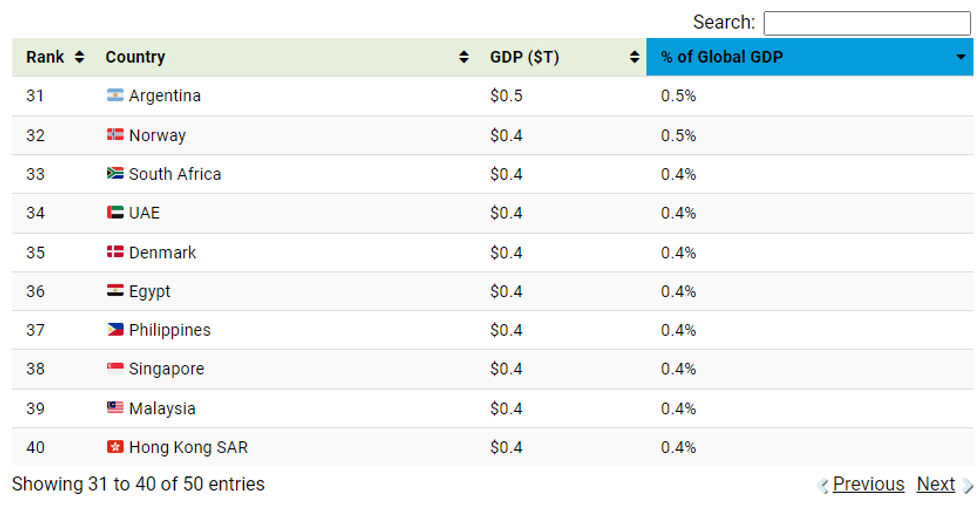Go to the Next page of entries

(936, 484)
